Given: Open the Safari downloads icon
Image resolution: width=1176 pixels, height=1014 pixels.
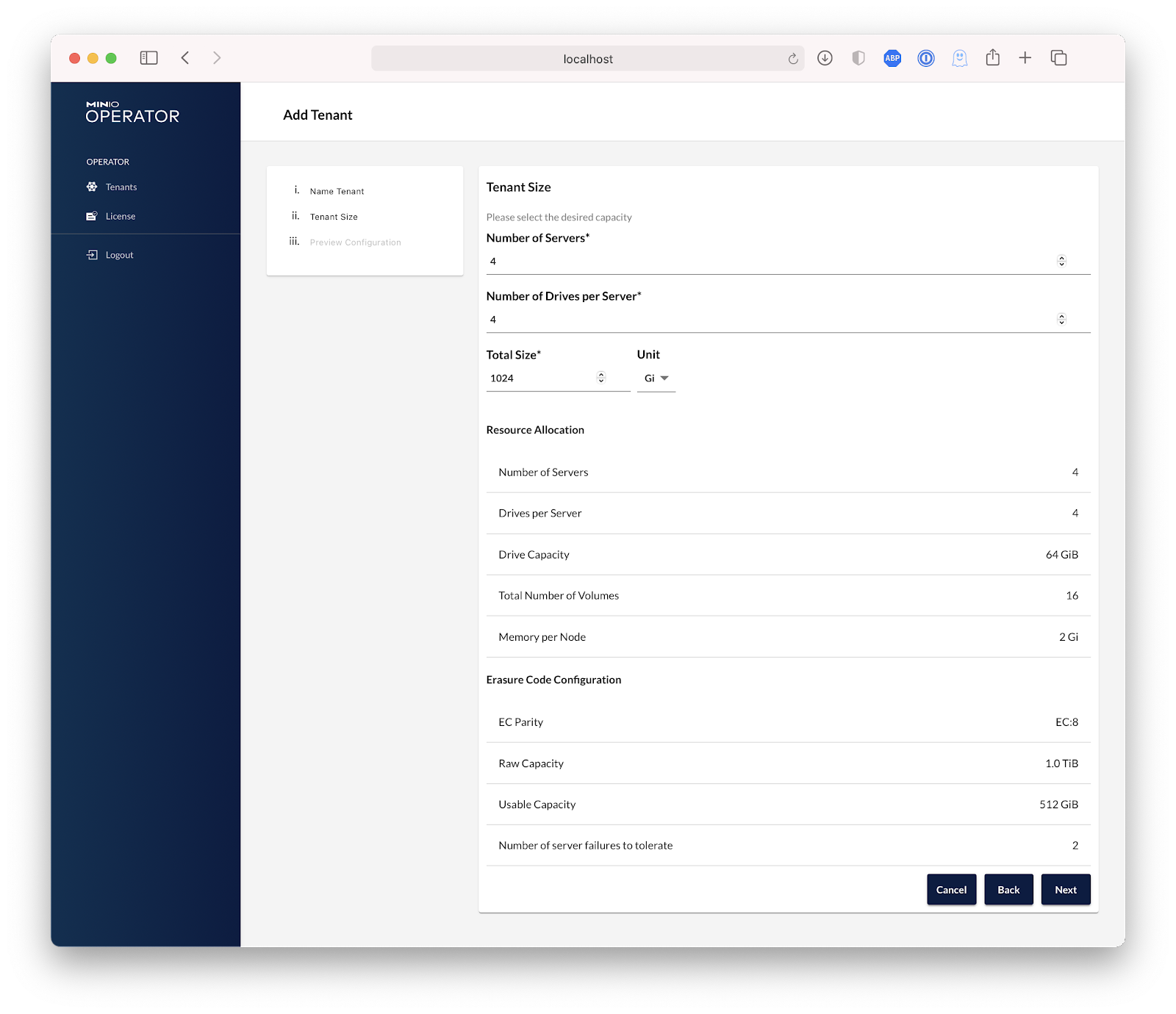Looking at the screenshot, I should pos(825,58).
